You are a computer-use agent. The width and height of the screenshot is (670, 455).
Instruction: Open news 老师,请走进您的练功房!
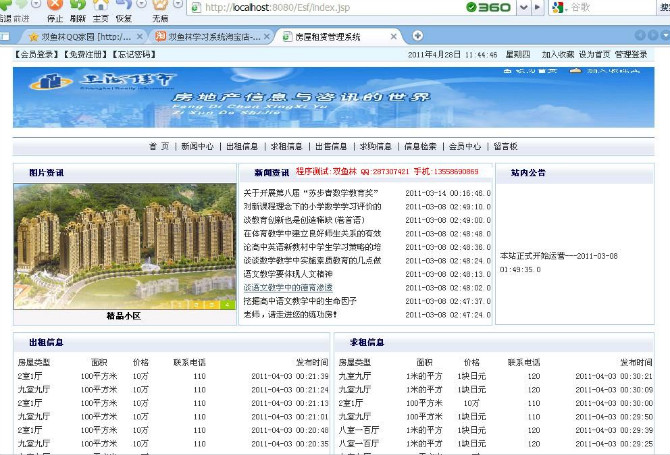(x=290, y=315)
